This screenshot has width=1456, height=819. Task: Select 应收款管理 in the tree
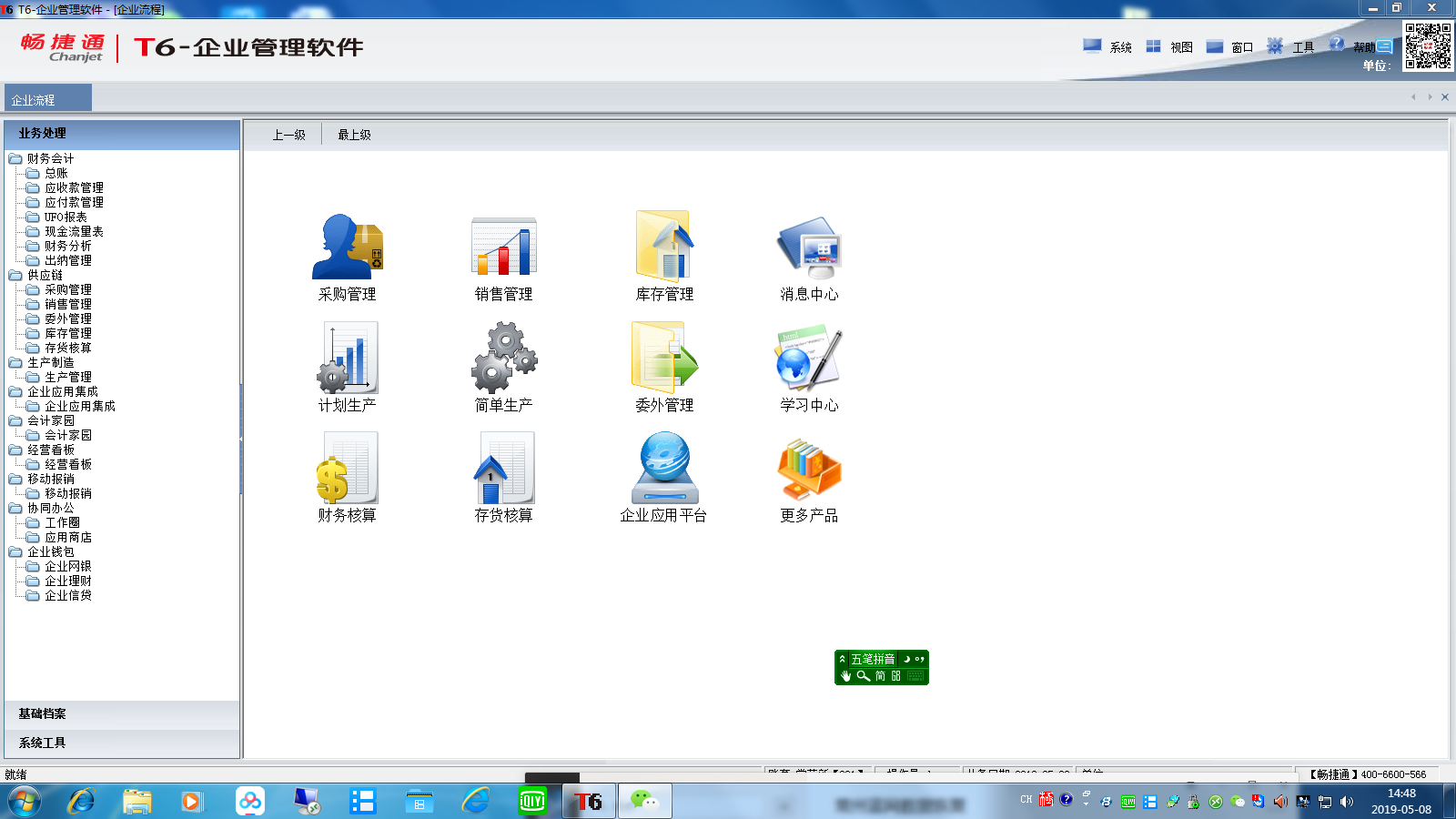click(x=75, y=187)
